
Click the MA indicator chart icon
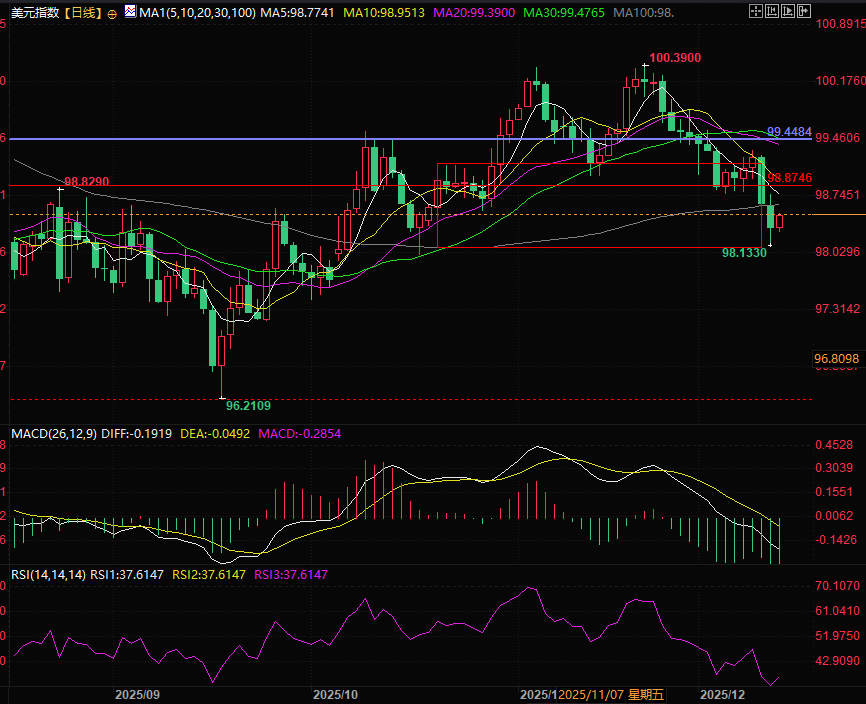129,13
